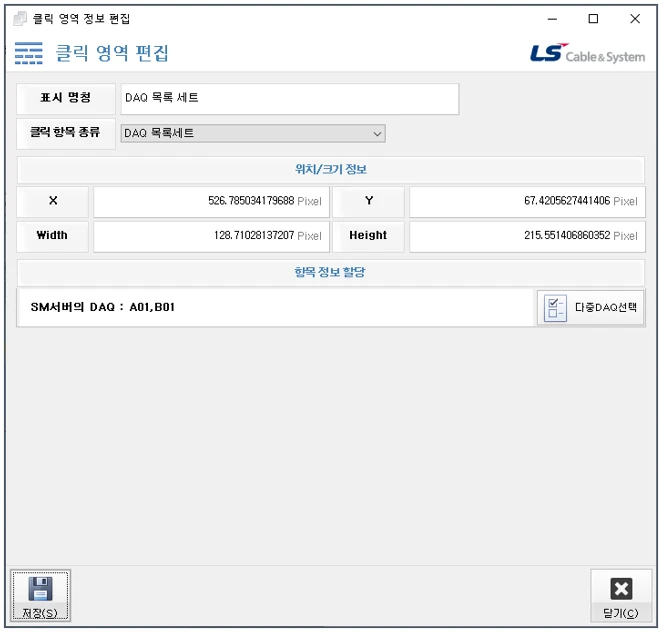Close the window with the title bar X
The width and height of the screenshot is (664, 634).
click(635, 19)
